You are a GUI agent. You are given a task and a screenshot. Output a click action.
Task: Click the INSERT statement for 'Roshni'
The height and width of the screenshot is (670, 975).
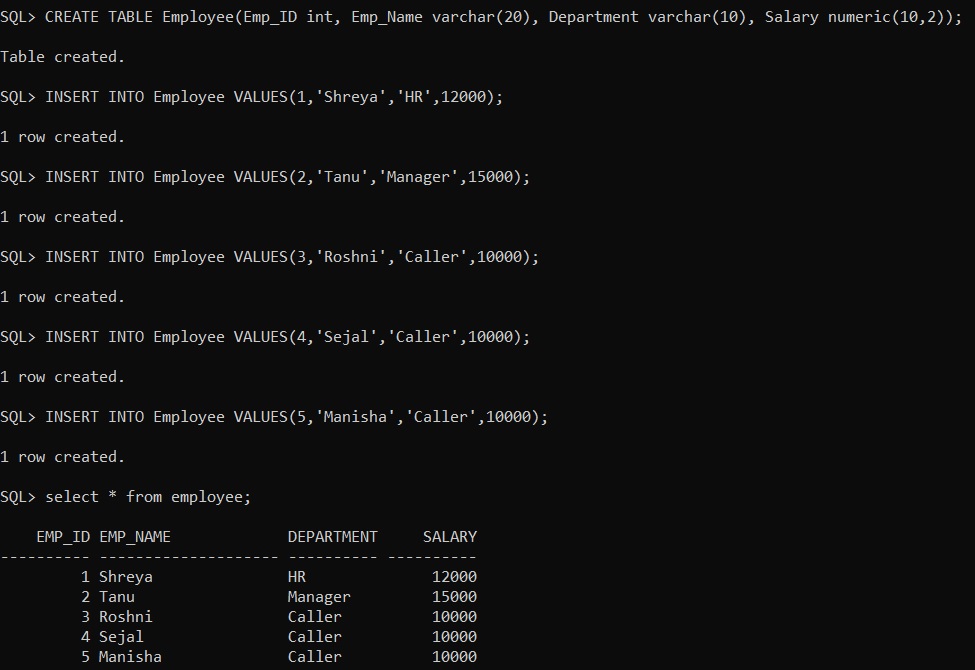(x=269, y=257)
